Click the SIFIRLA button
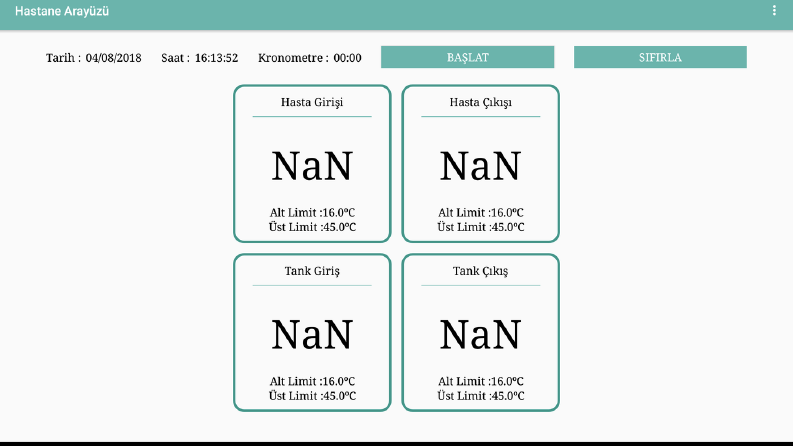Screen dimensions: 793x446 (x=660, y=57)
